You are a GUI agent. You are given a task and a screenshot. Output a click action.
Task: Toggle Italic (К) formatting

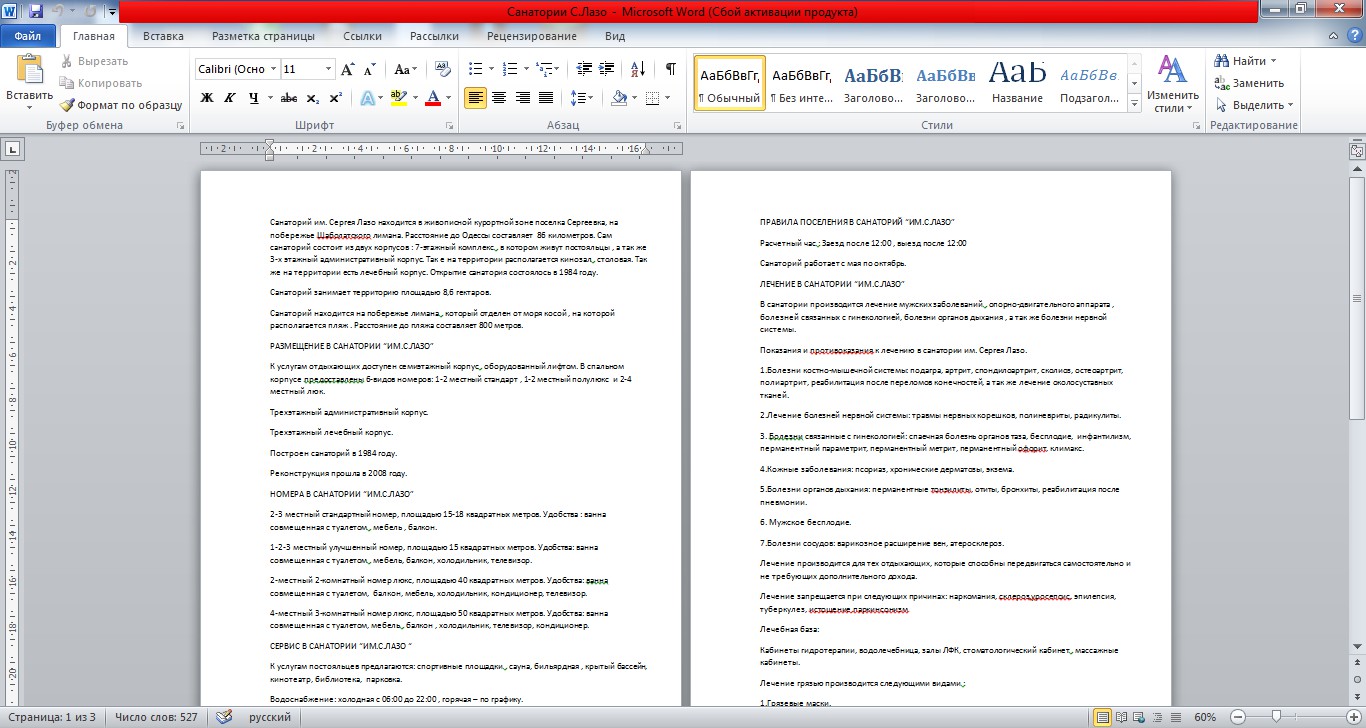point(231,98)
